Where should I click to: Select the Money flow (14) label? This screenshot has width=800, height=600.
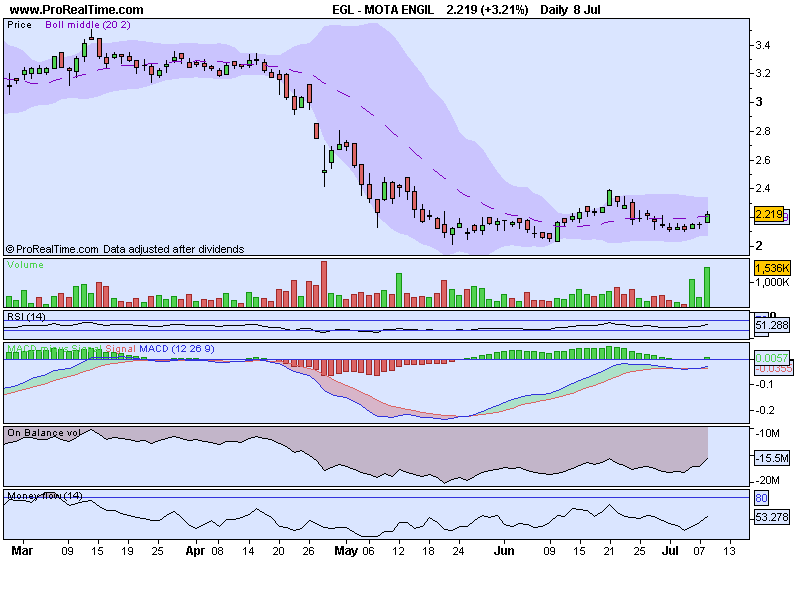(45, 496)
